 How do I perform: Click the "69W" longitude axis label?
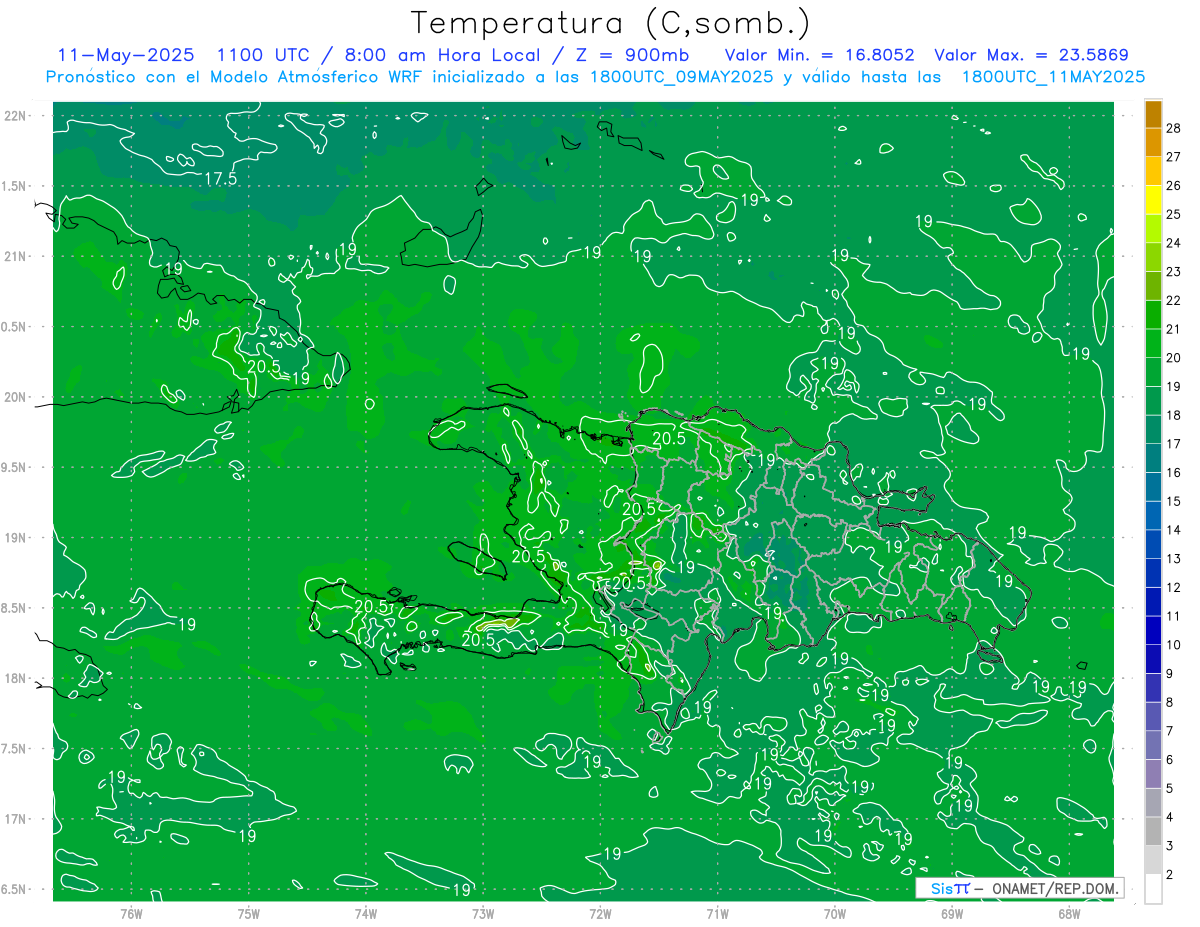952,913
